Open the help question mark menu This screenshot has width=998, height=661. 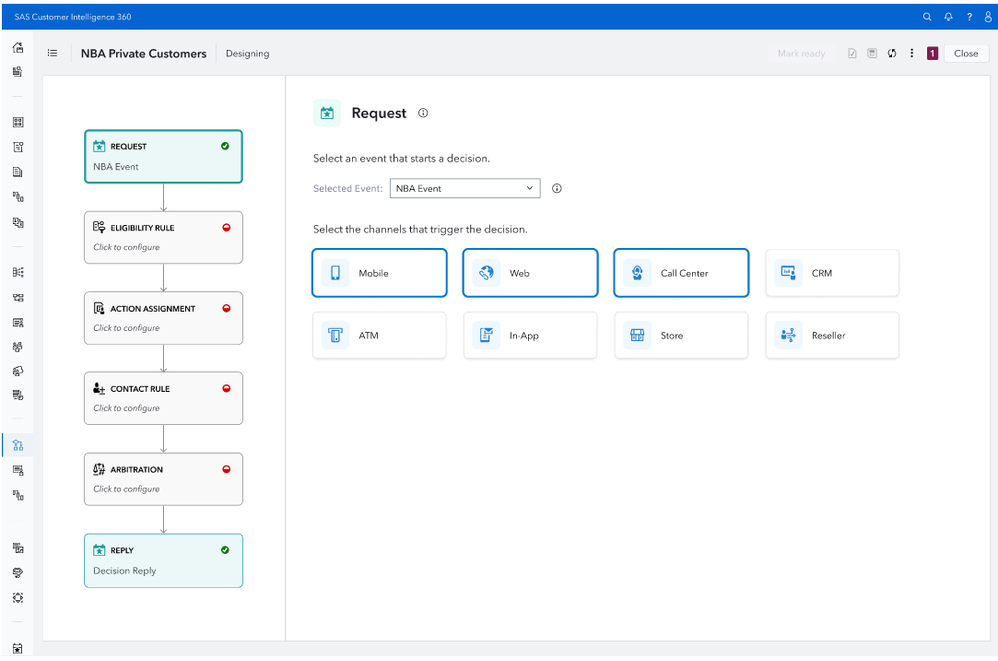point(969,17)
